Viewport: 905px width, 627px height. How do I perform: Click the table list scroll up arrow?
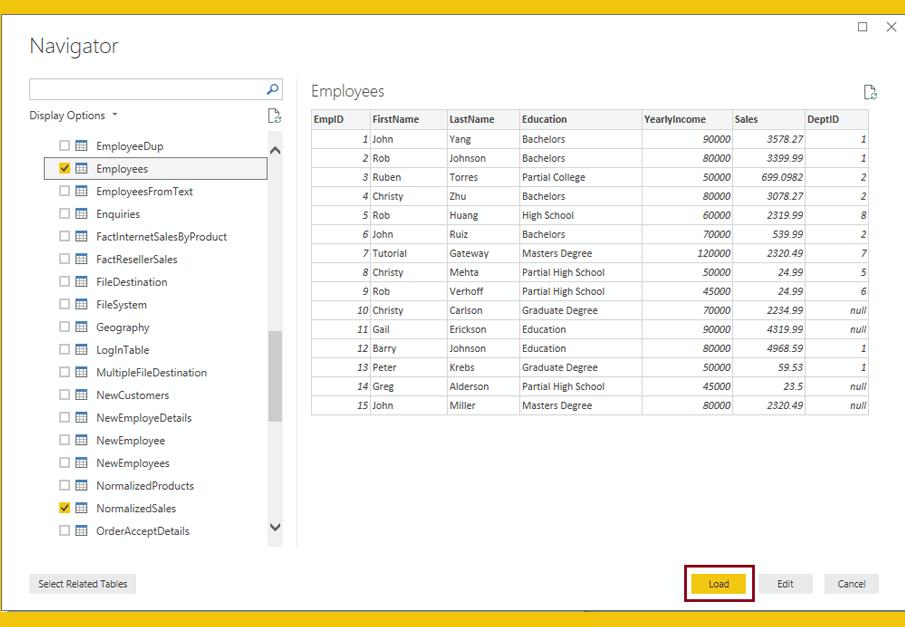pyautogui.click(x=275, y=151)
